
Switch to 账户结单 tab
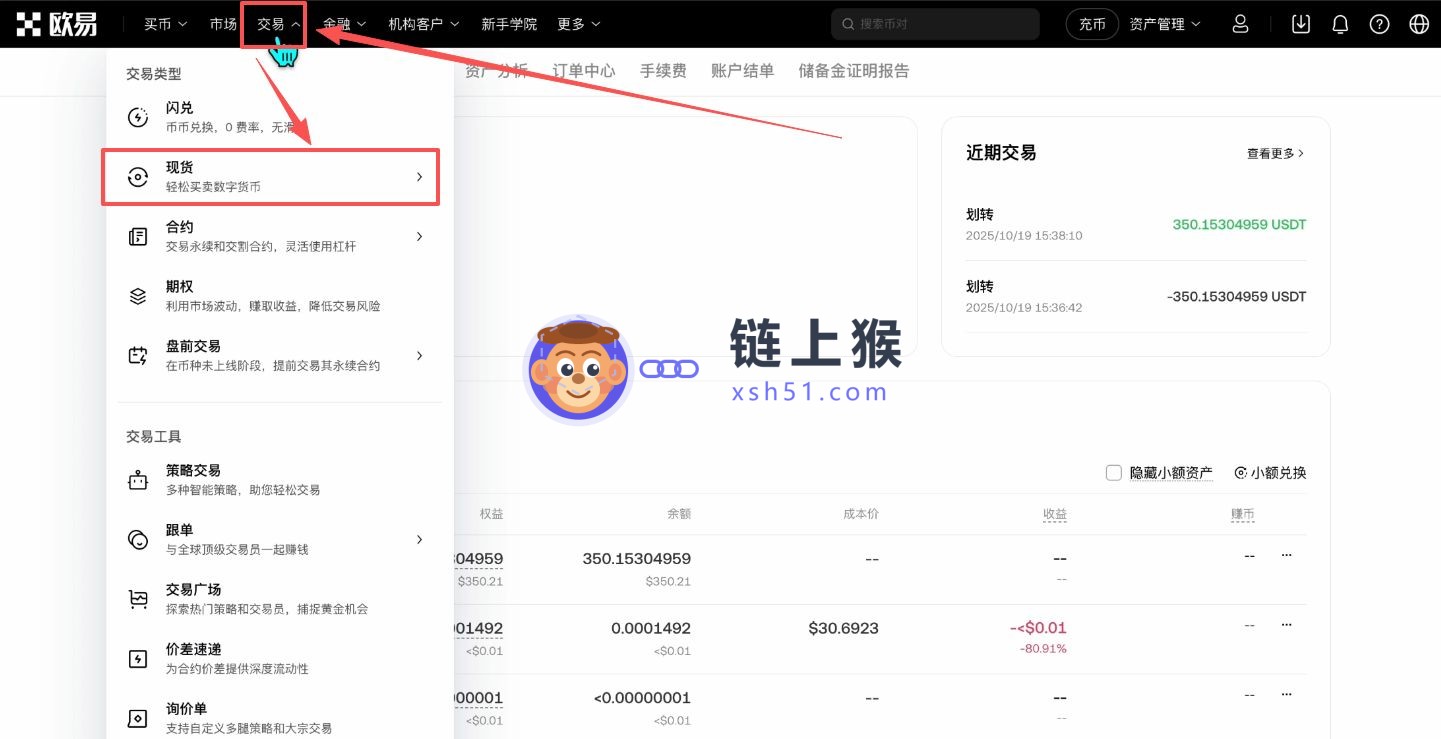742,71
